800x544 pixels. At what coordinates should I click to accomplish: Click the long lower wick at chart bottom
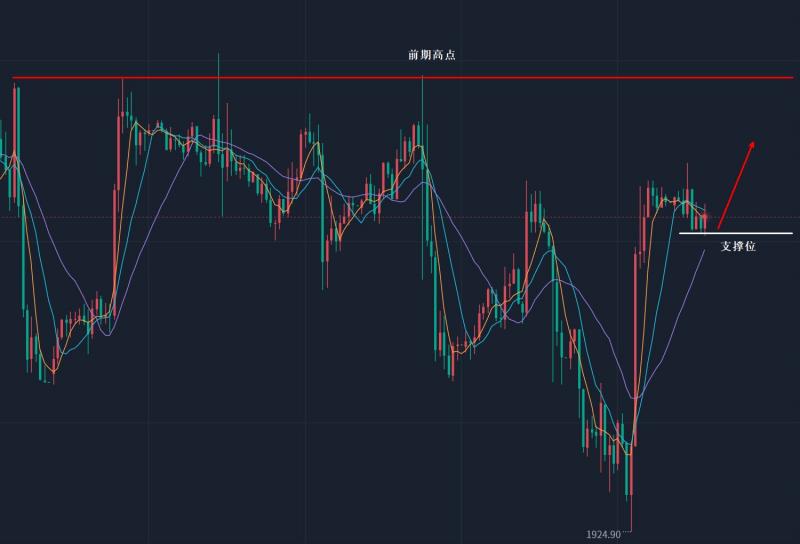tap(631, 512)
